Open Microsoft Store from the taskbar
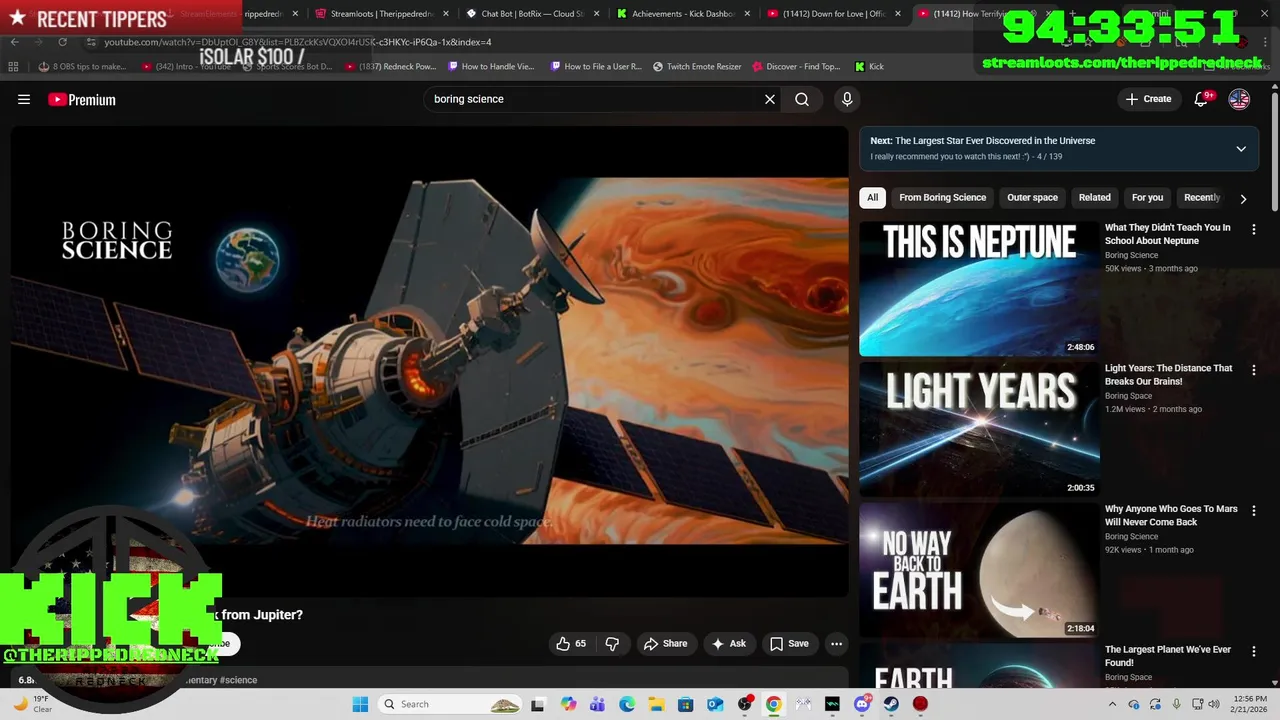This screenshot has width=1280, height=720. point(686,704)
